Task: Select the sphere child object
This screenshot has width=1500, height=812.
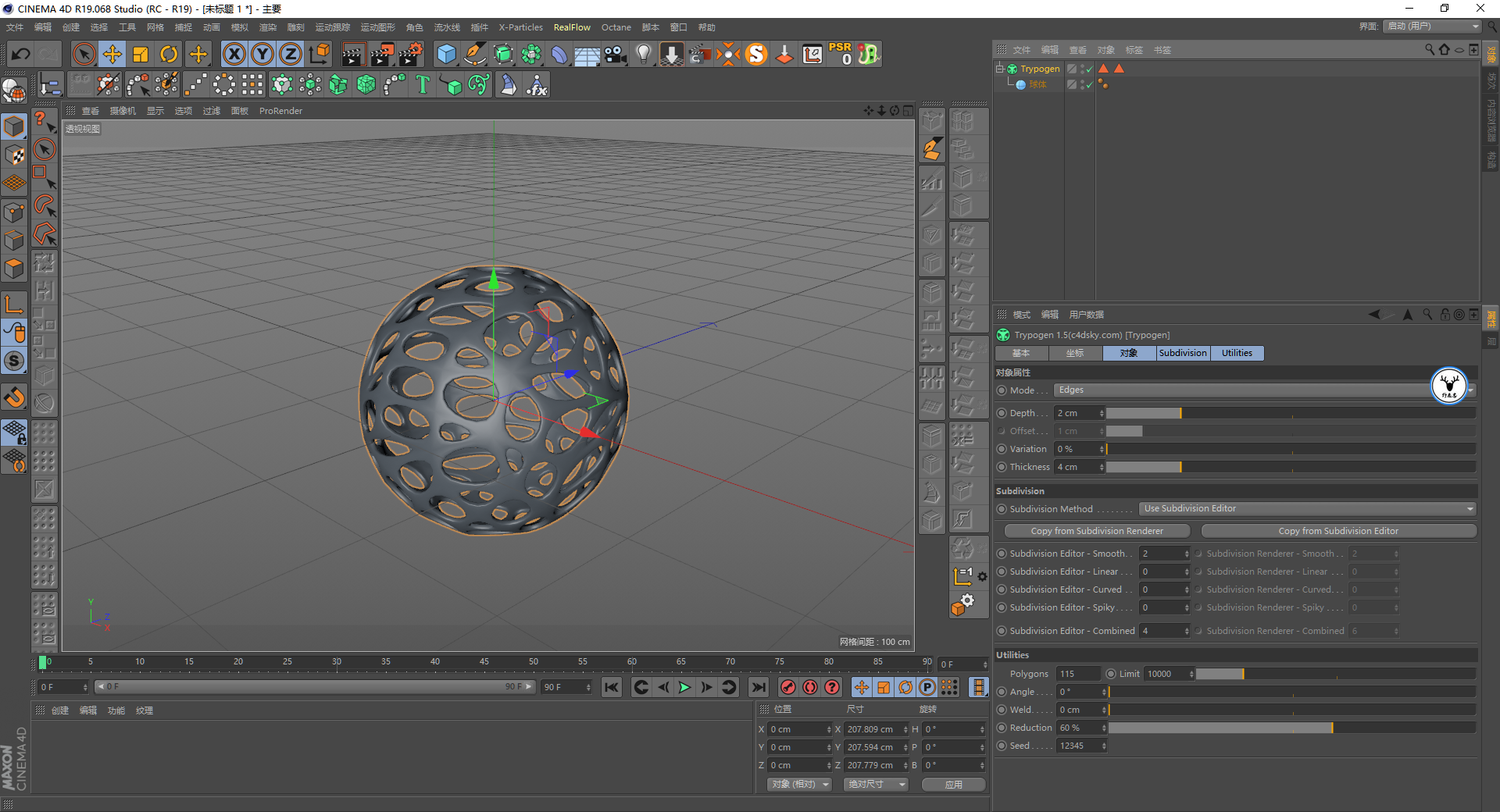Action: [x=1037, y=84]
